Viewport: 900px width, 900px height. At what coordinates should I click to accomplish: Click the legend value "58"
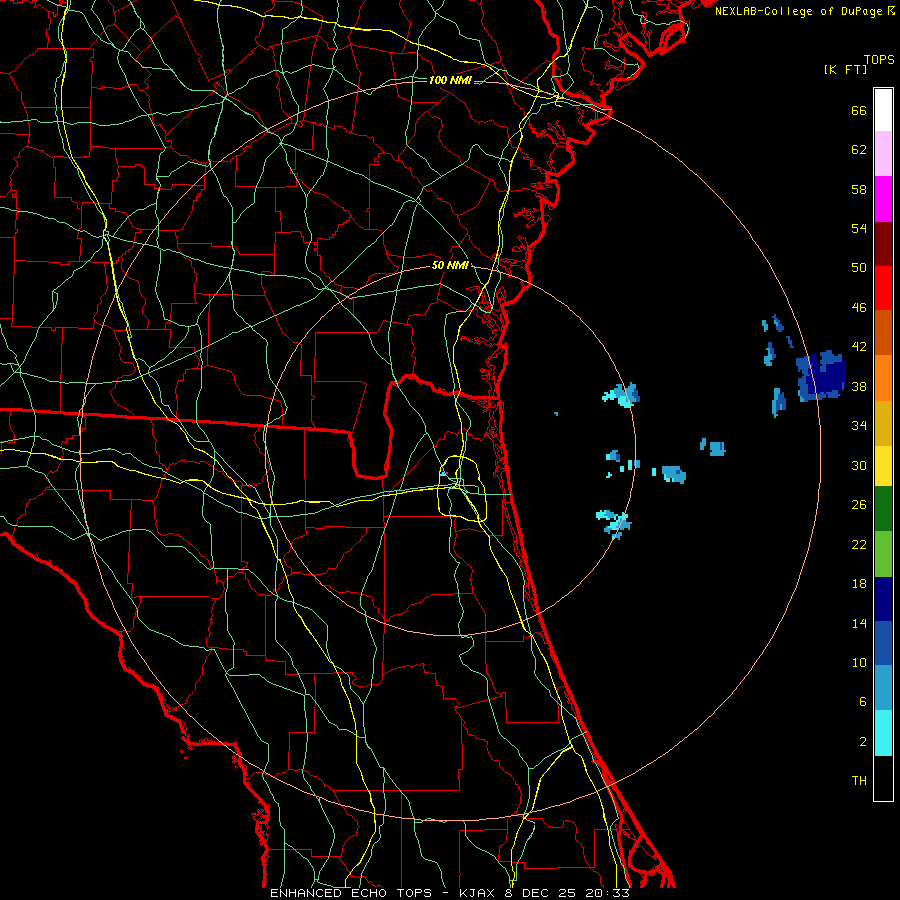(859, 189)
